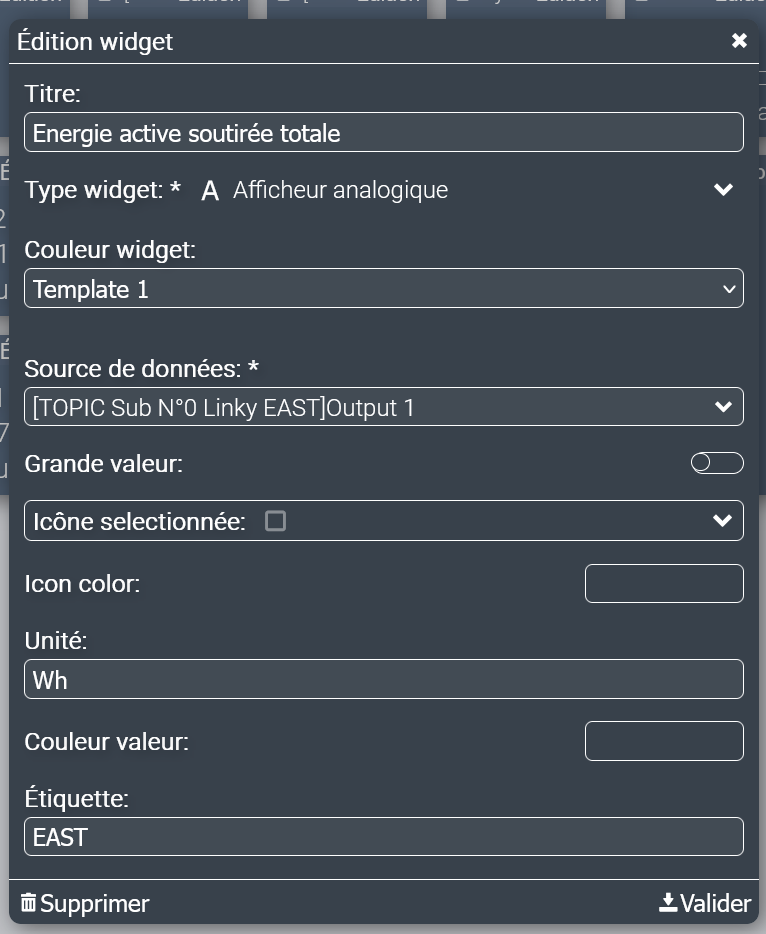The width and height of the screenshot is (766, 934).
Task: Open the Couleur valeur color swatch
Action: [x=663, y=741]
